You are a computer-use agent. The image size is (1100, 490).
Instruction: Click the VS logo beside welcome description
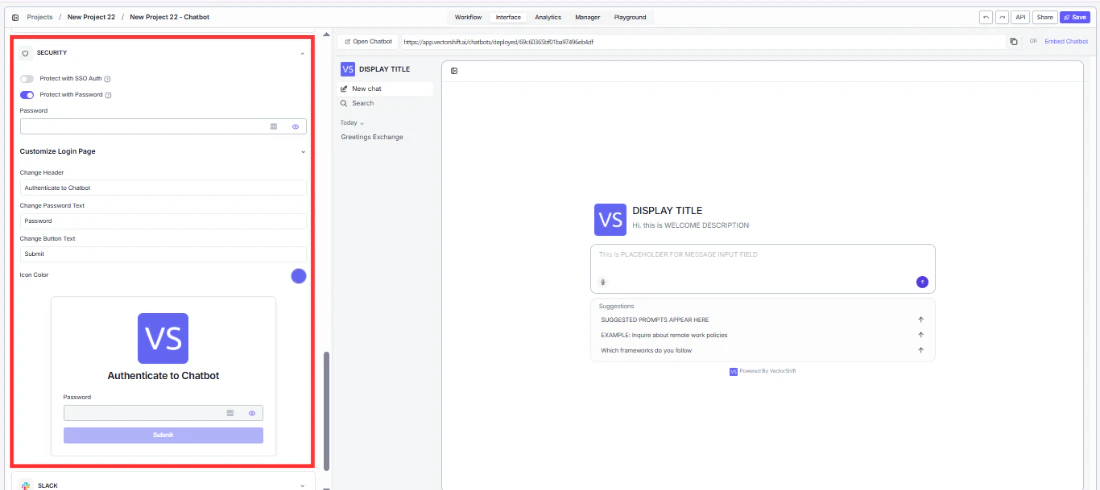[x=610, y=220]
